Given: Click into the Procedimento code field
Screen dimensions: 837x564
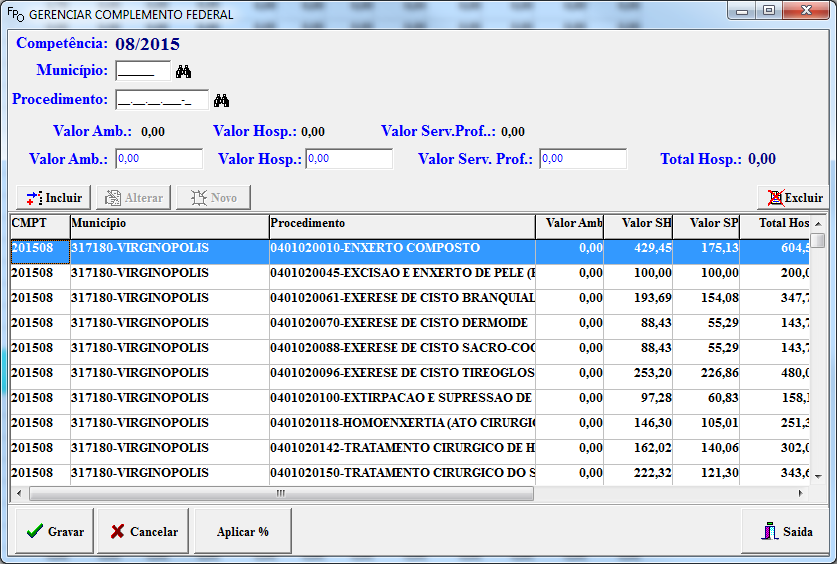Looking at the screenshot, I should click(x=161, y=100).
